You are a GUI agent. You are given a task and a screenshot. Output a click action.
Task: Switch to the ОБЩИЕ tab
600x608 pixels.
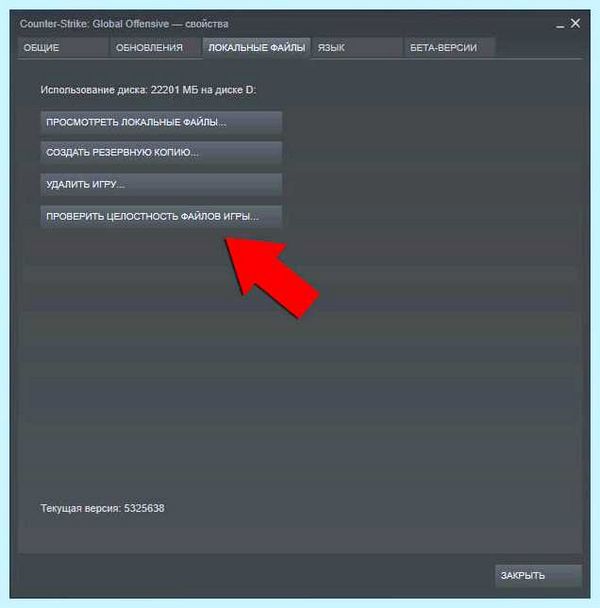(x=63, y=48)
